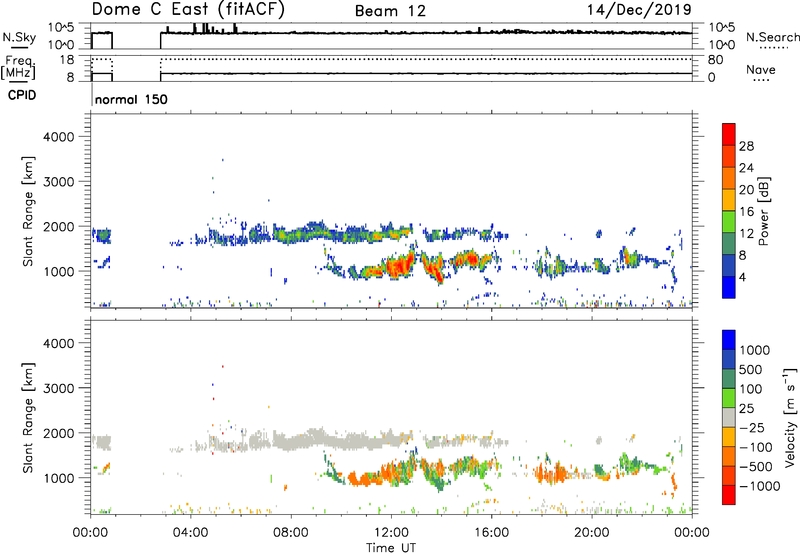Click the red high-power patch near 12:00

click(398, 267)
